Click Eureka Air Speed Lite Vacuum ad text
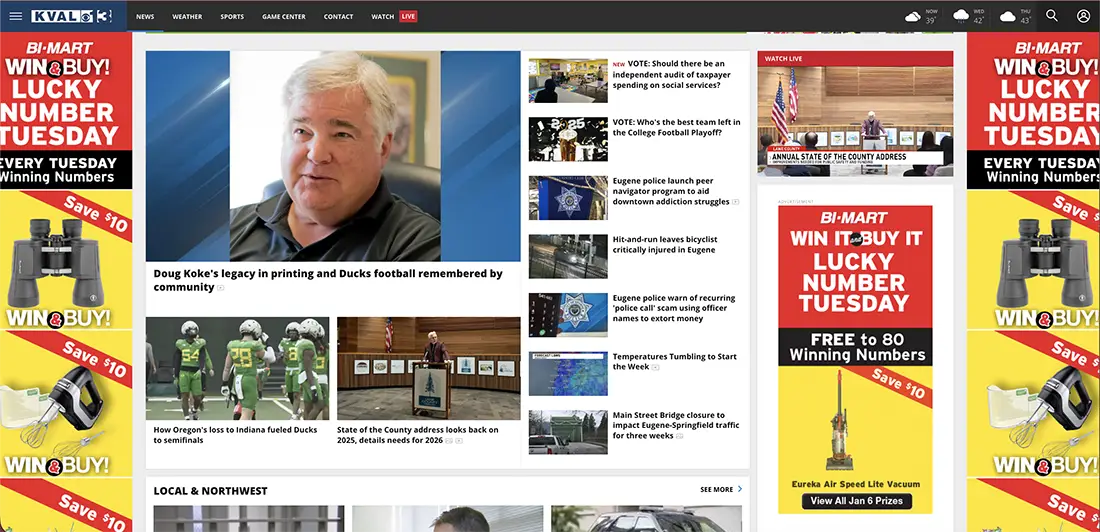The width and height of the screenshot is (1100, 532). coord(855,484)
